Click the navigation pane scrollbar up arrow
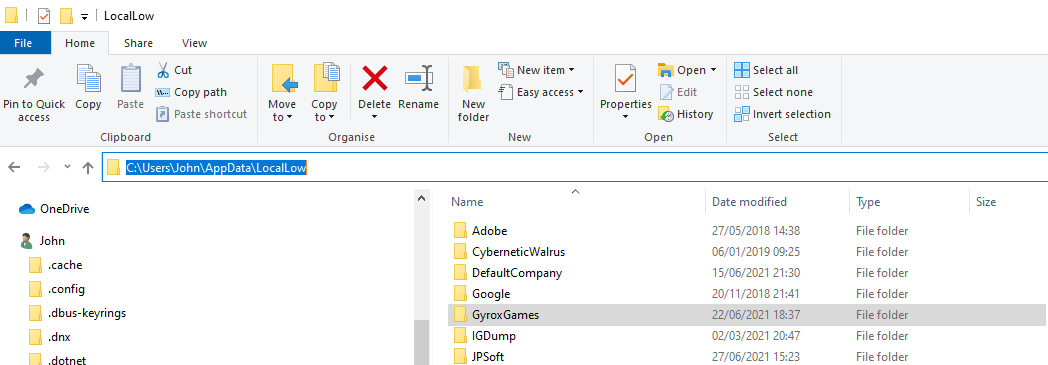The width and height of the screenshot is (1048, 365). coord(421,199)
